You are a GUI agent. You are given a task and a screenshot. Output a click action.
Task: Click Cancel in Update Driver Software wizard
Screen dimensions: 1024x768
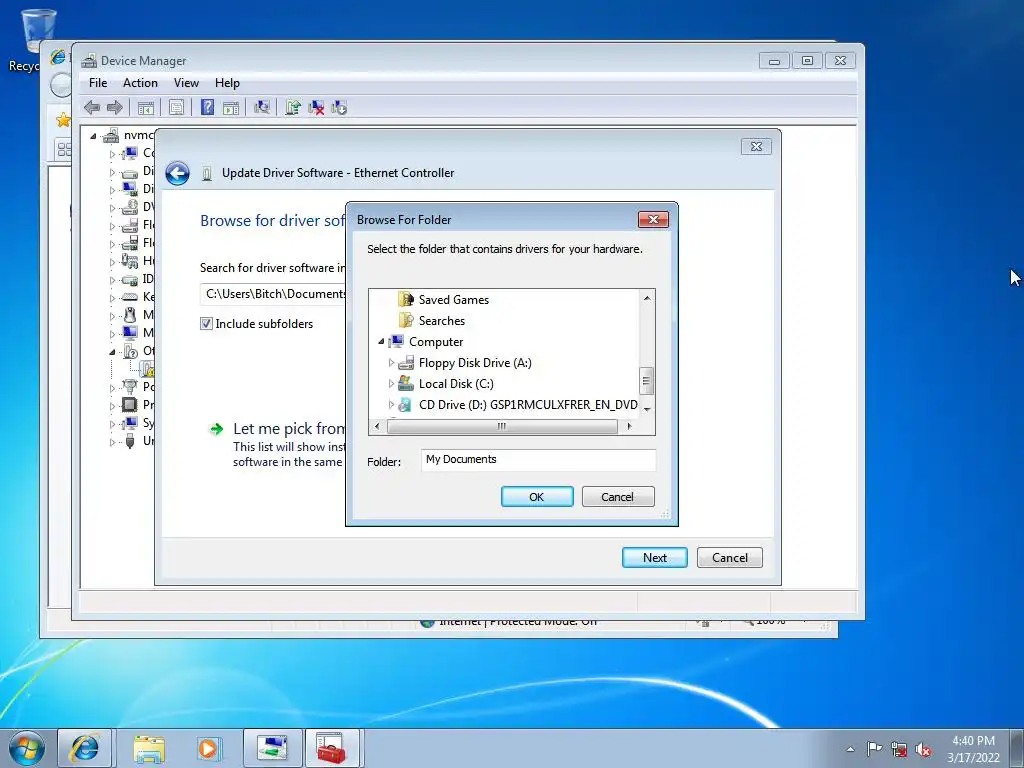coord(729,557)
